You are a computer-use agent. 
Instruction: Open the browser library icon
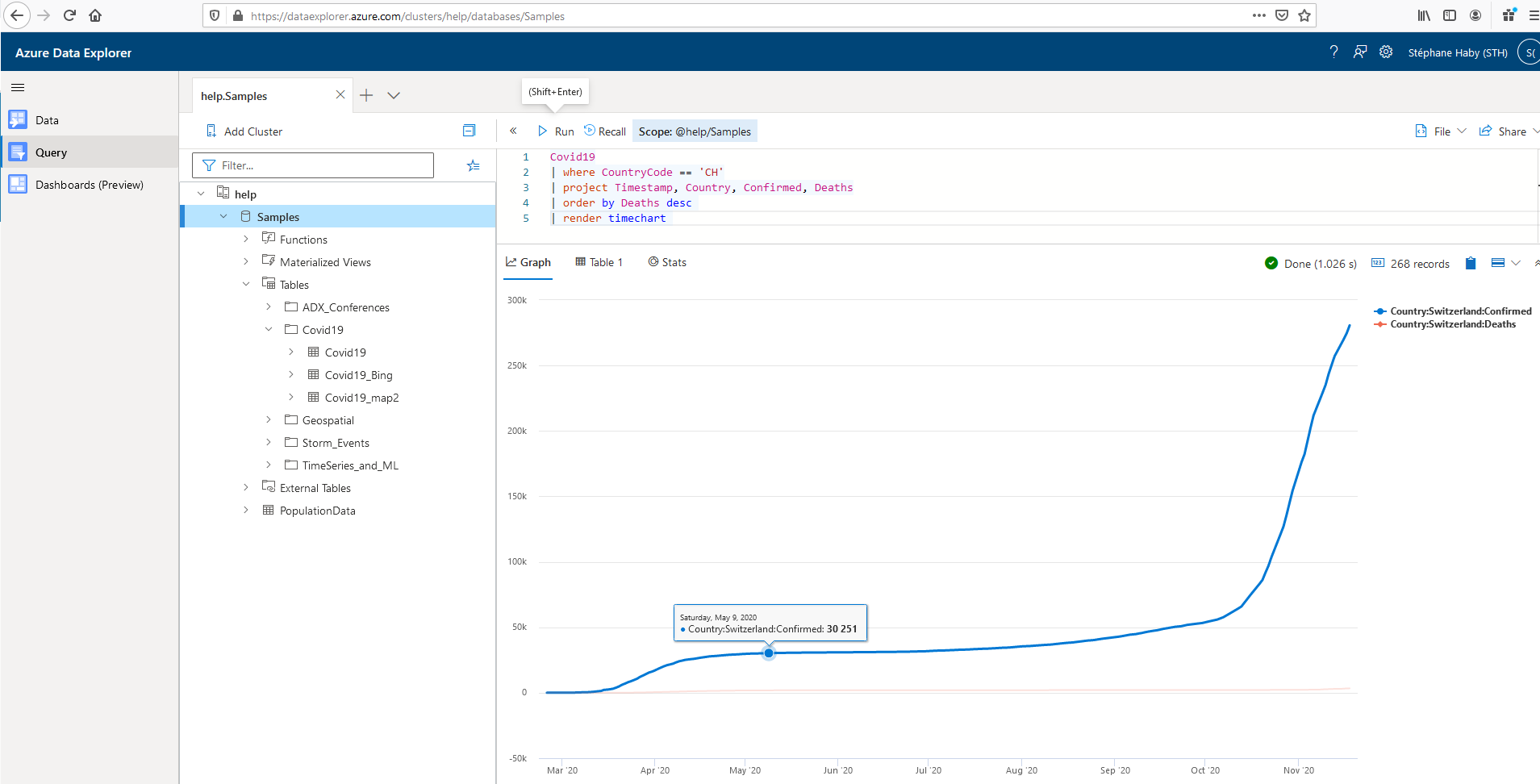pos(1424,15)
